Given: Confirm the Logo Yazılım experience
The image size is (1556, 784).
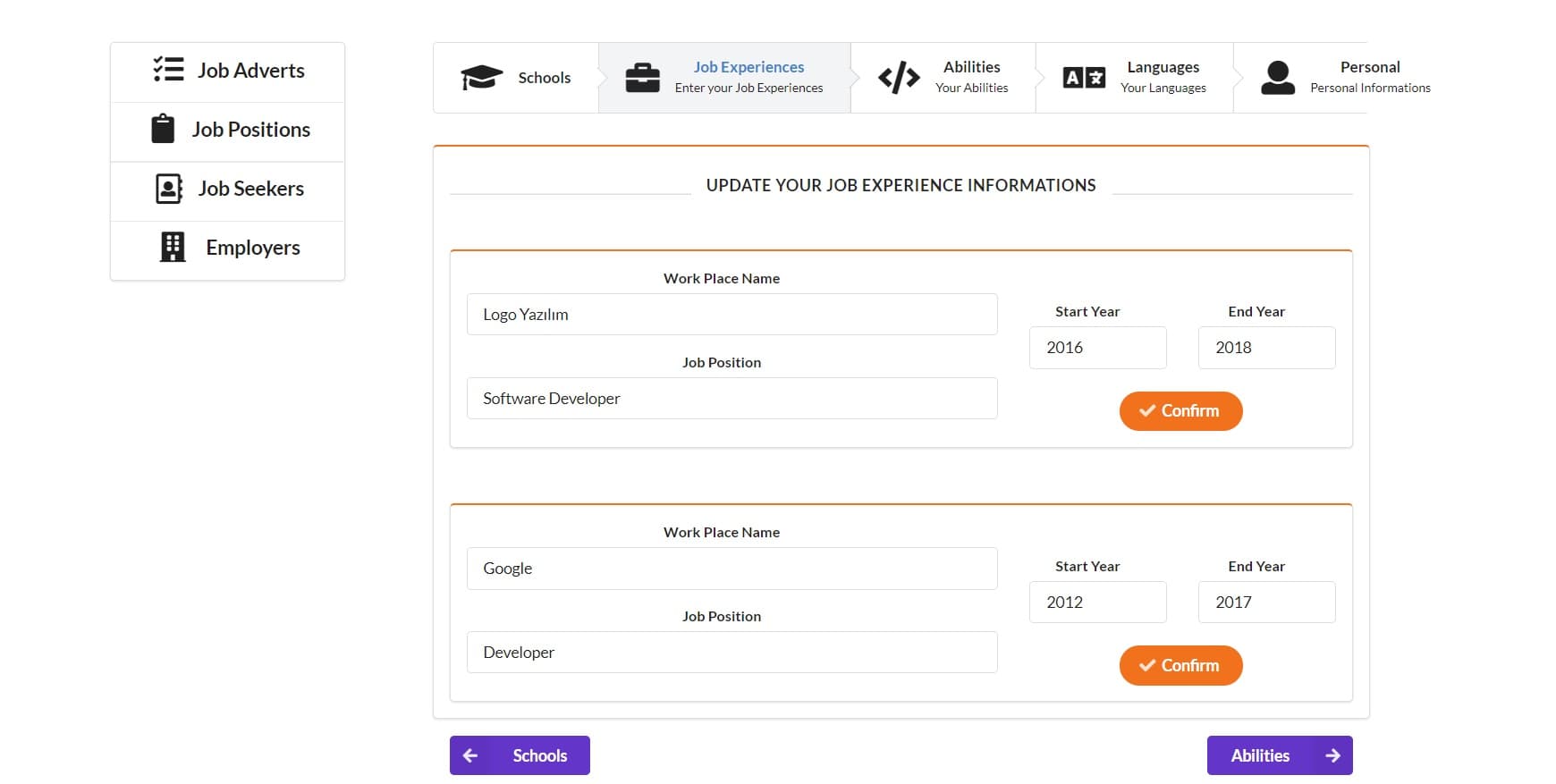Looking at the screenshot, I should pyautogui.click(x=1180, y=411).
